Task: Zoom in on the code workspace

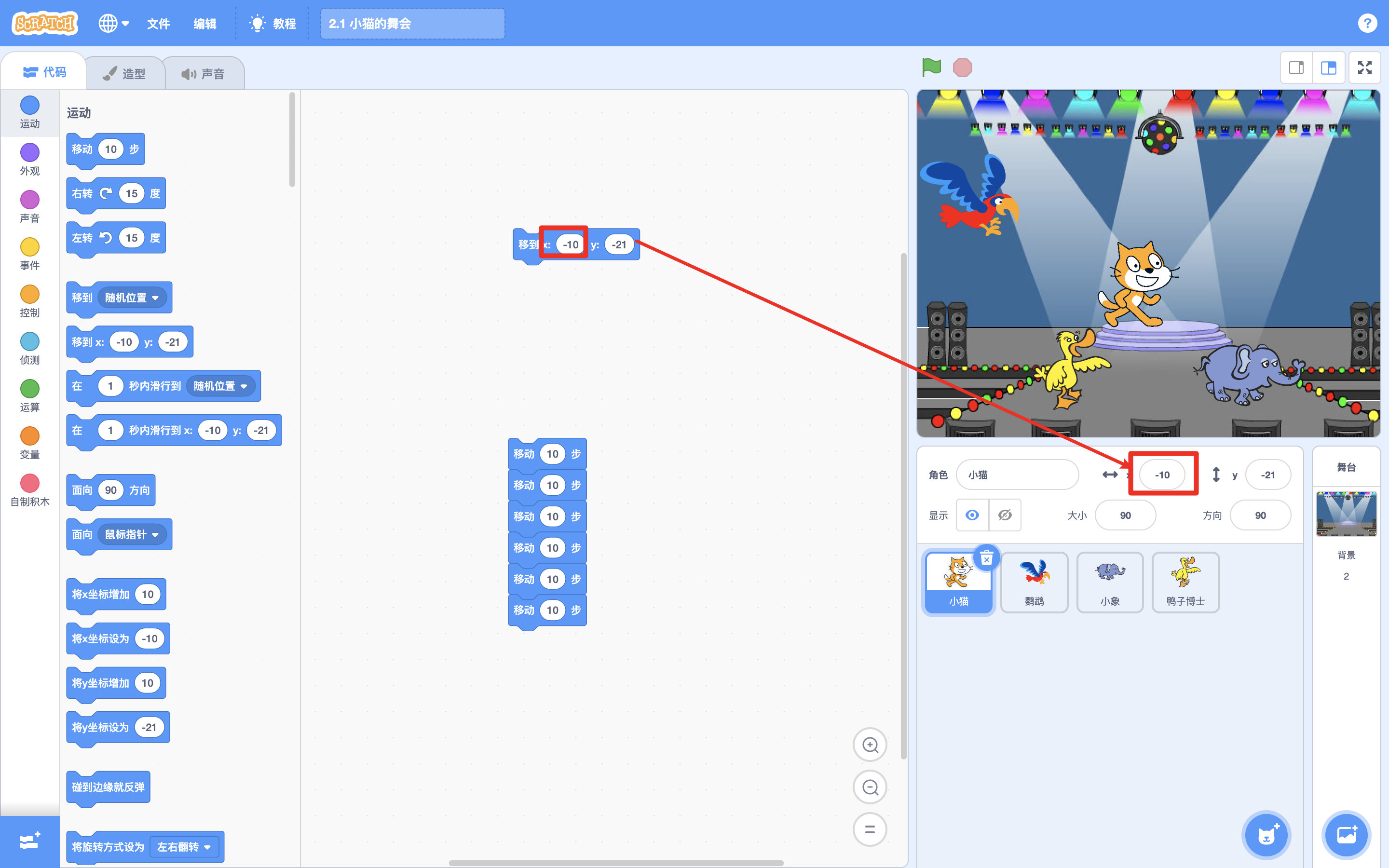Action: click(870, 745)
